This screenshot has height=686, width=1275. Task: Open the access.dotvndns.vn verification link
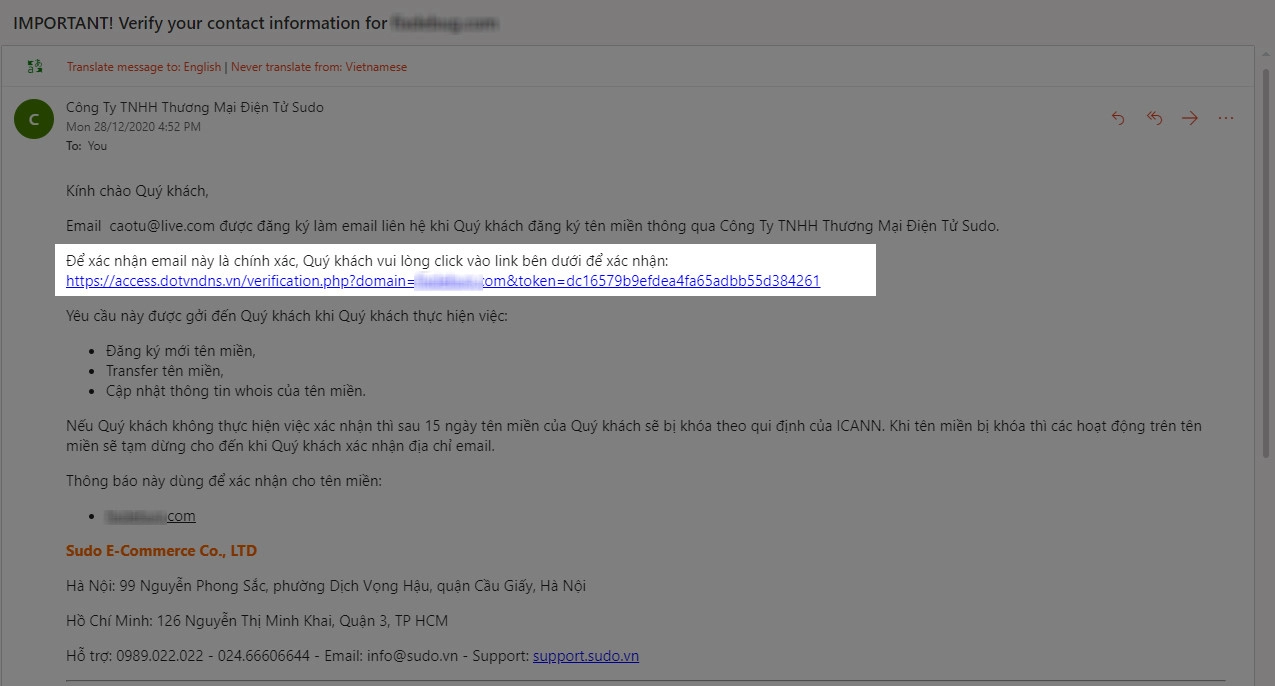tap(442, 281)
